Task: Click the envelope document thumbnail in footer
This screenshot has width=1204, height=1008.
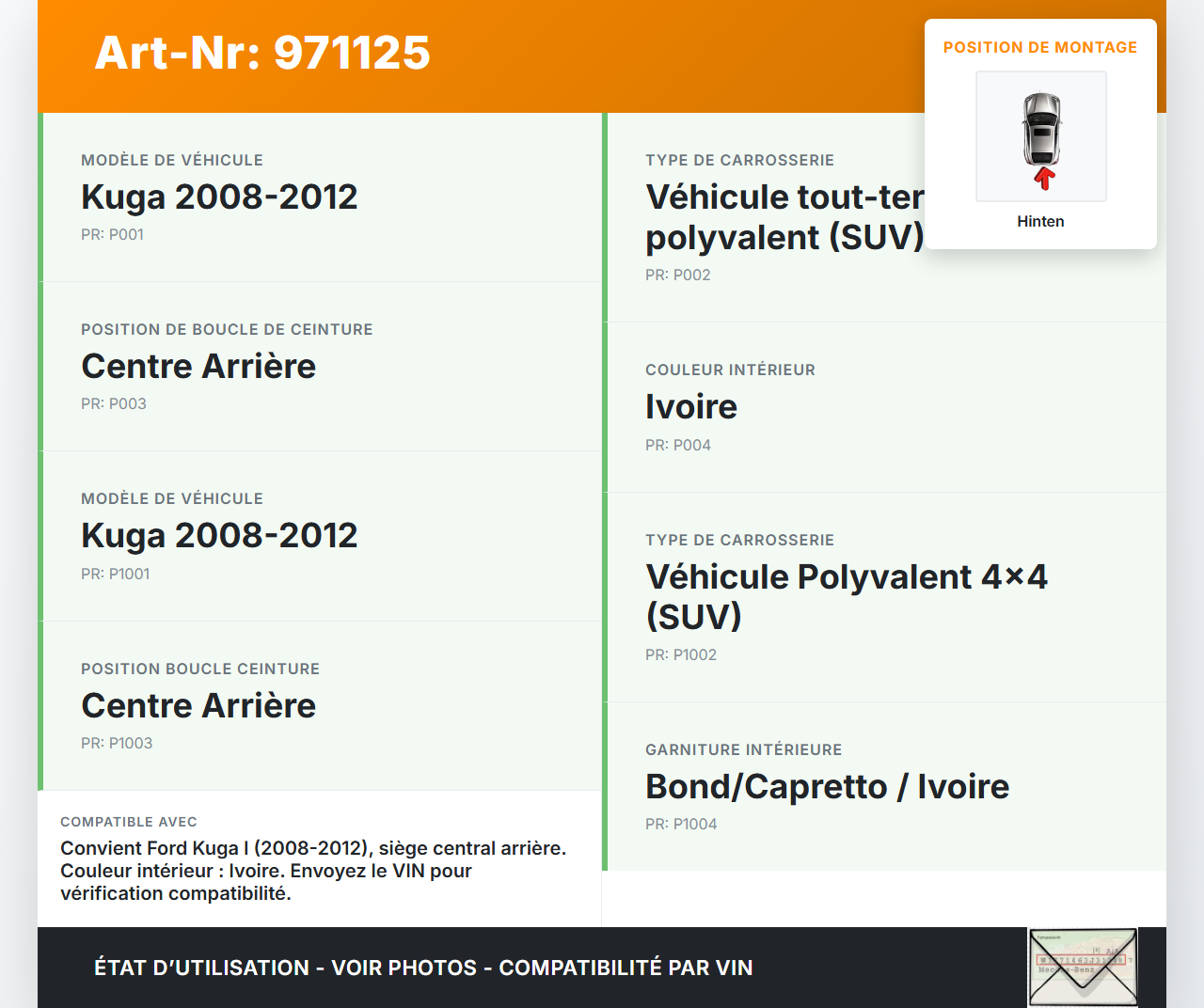Action: [1083, 968]
